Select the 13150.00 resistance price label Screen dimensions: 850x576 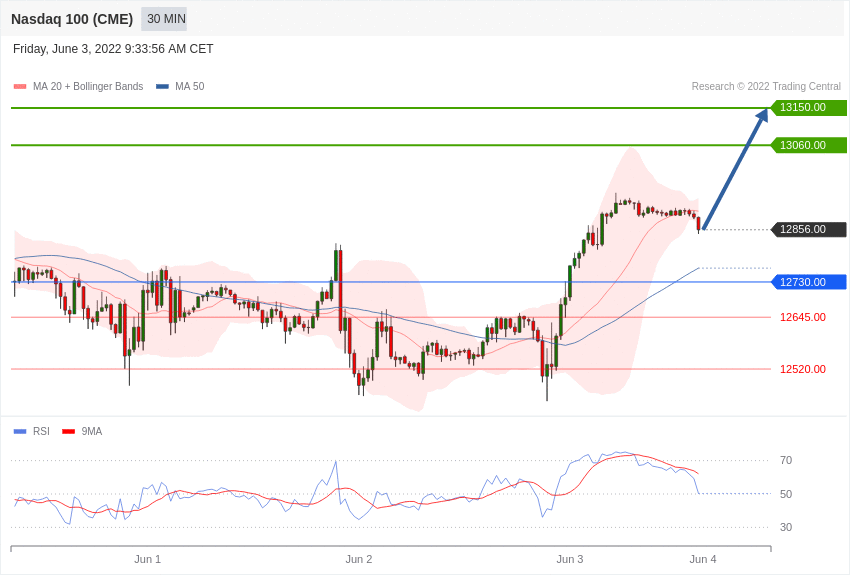[808, 107]
